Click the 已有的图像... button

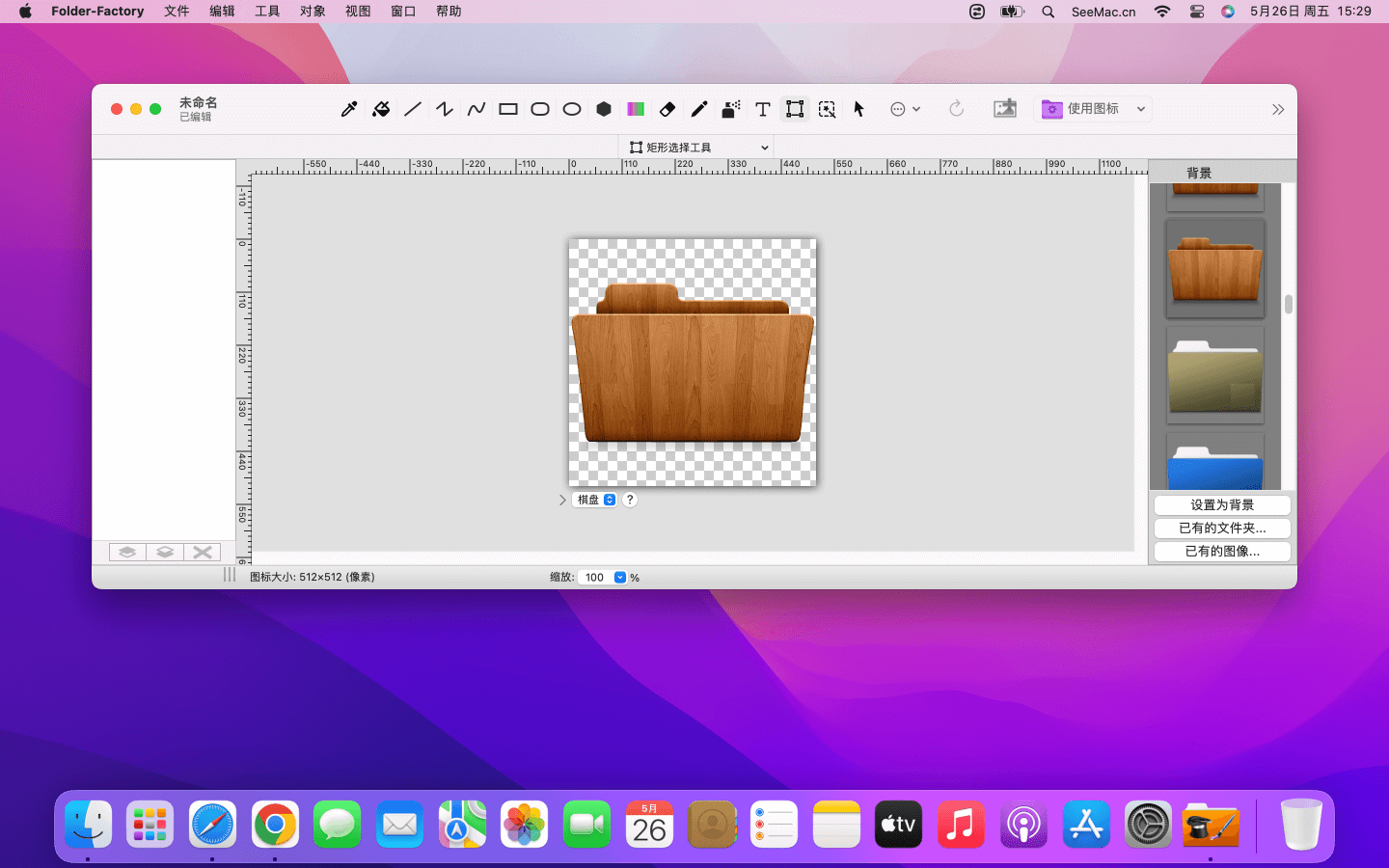pos(1222,552)
